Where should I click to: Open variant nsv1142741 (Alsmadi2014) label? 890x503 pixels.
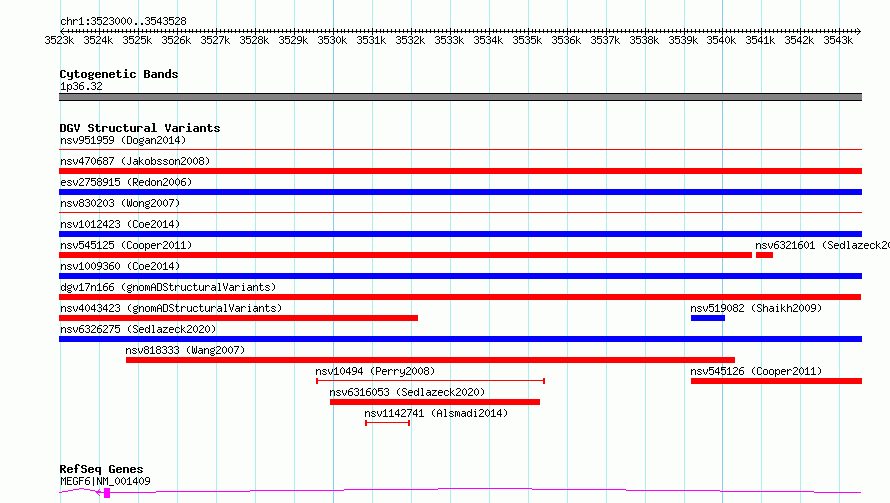(x=436, y=413)
